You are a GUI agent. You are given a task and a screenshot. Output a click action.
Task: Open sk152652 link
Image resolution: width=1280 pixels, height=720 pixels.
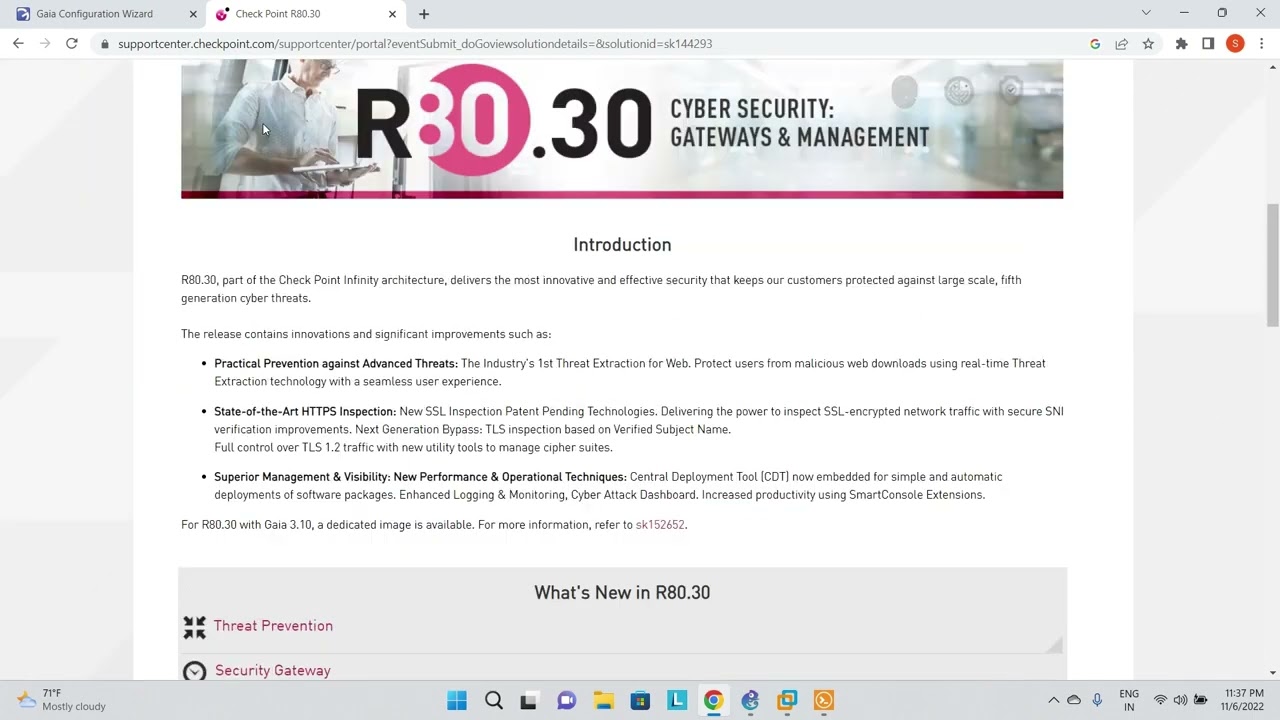[x=660, y=525]
